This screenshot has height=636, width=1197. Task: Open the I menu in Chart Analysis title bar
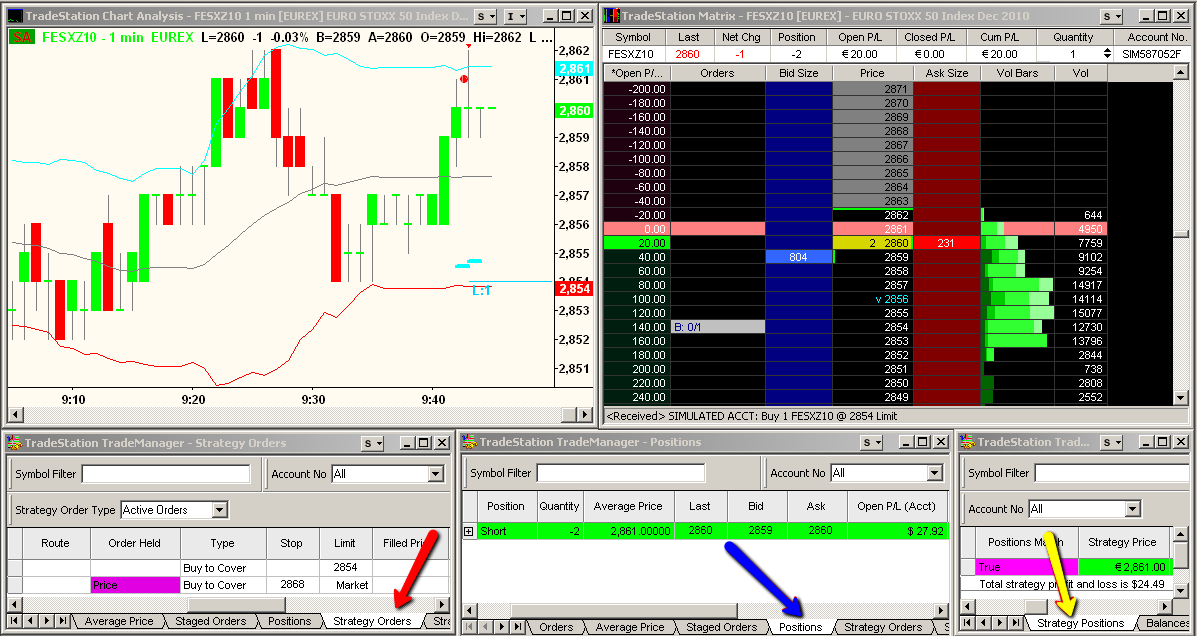(515, 15)
